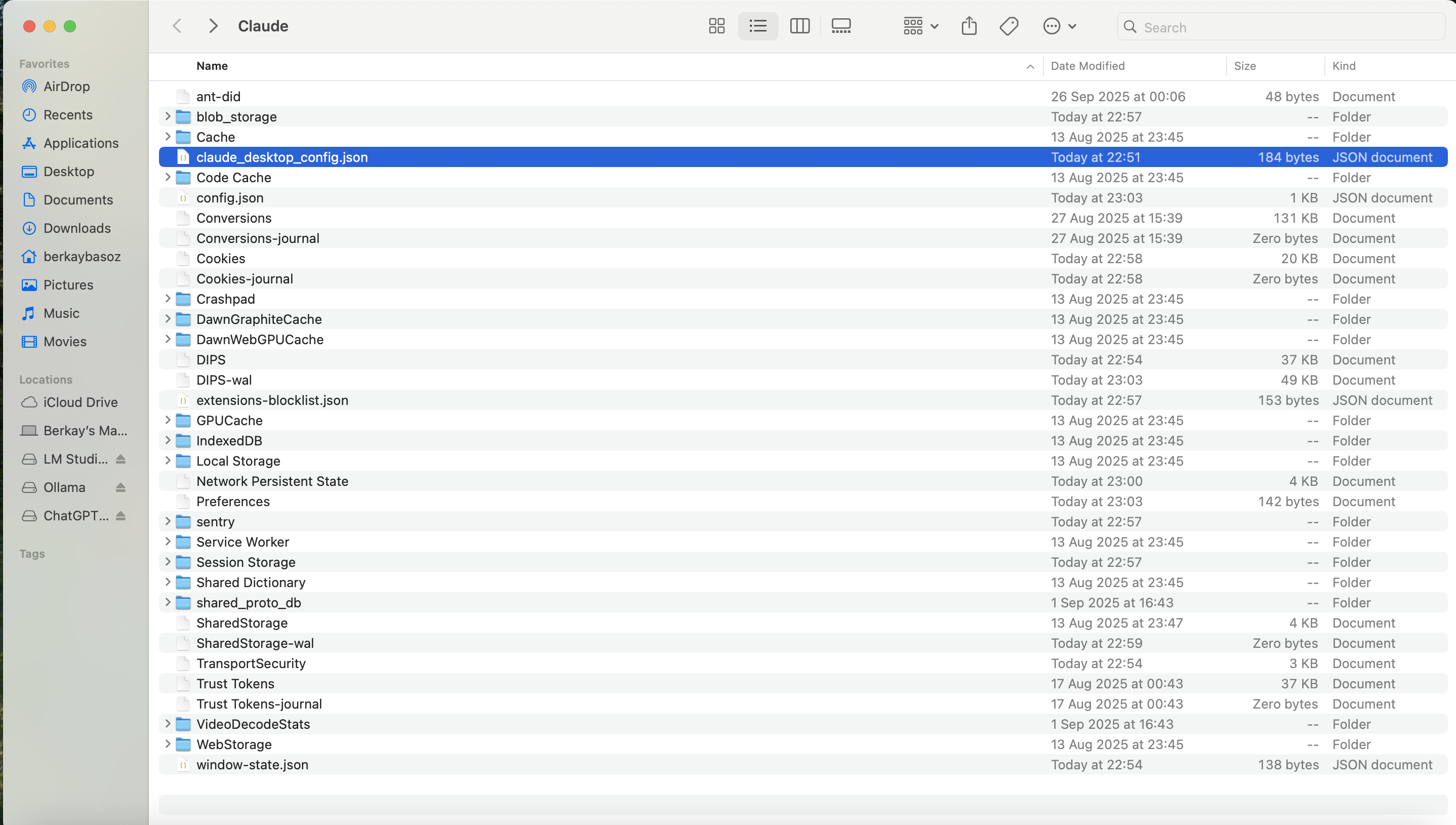
Task: Expand the sentry folder
Action: click(167, 522)
